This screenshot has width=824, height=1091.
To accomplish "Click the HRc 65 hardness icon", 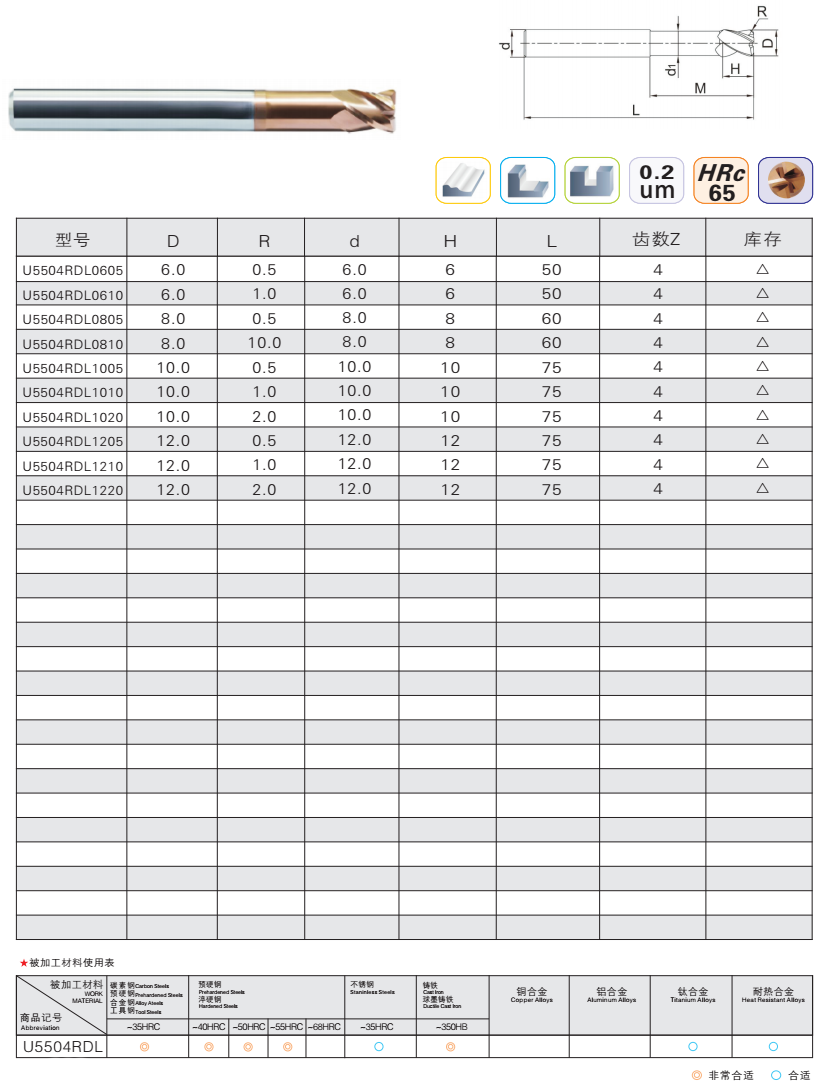I will point(721,181).
